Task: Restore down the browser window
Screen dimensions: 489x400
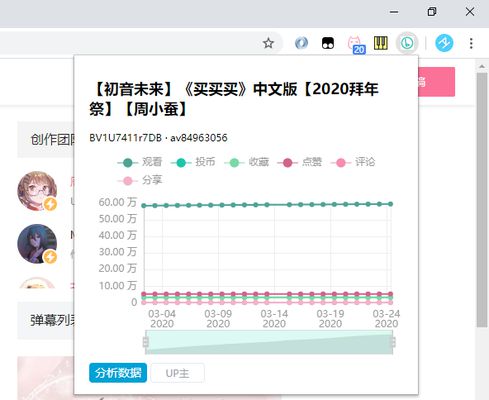Action: pos(432,12)
